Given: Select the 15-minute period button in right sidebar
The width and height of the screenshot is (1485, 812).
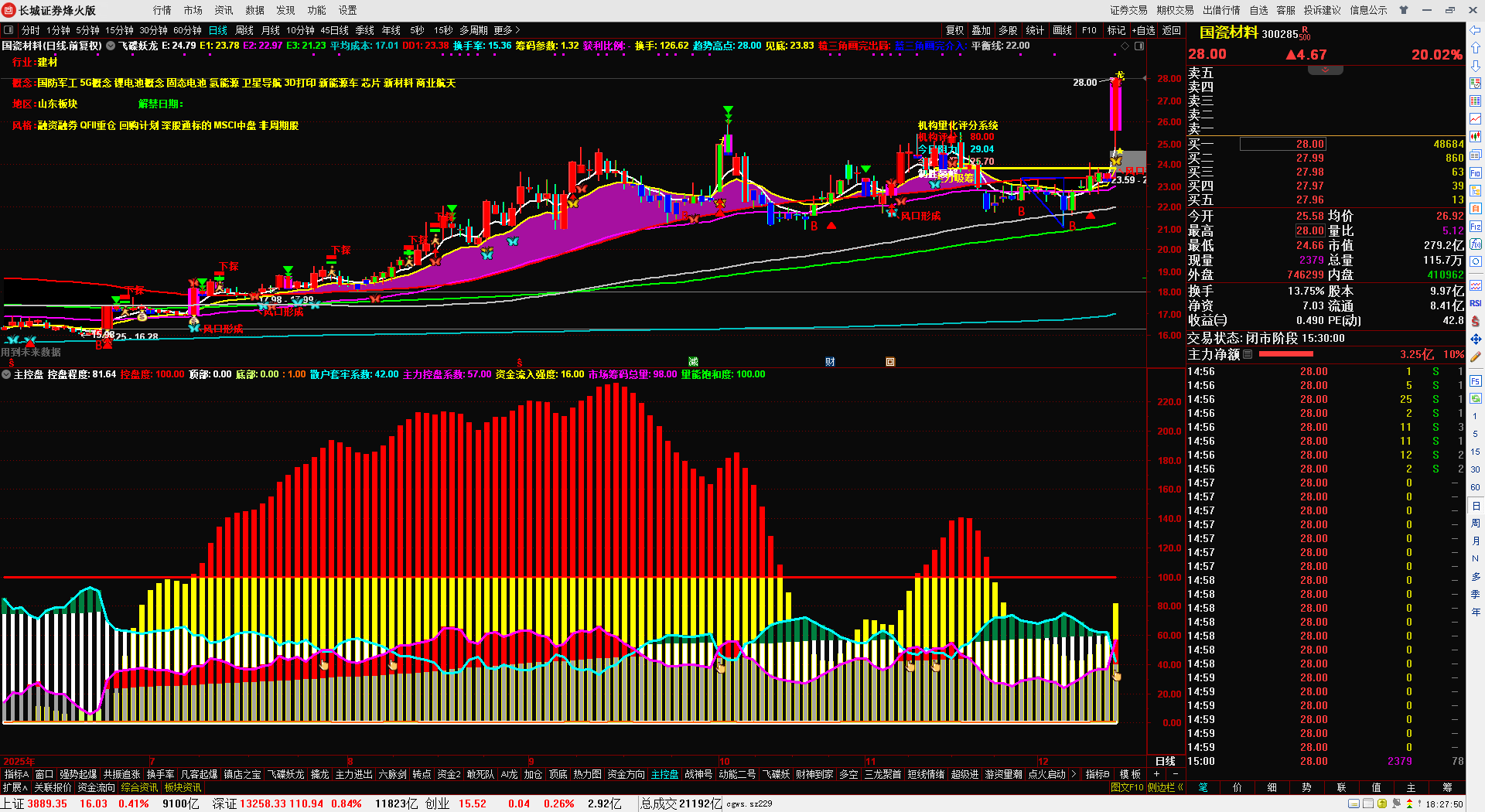Looking at the screenshot, I should point(1475,452).
